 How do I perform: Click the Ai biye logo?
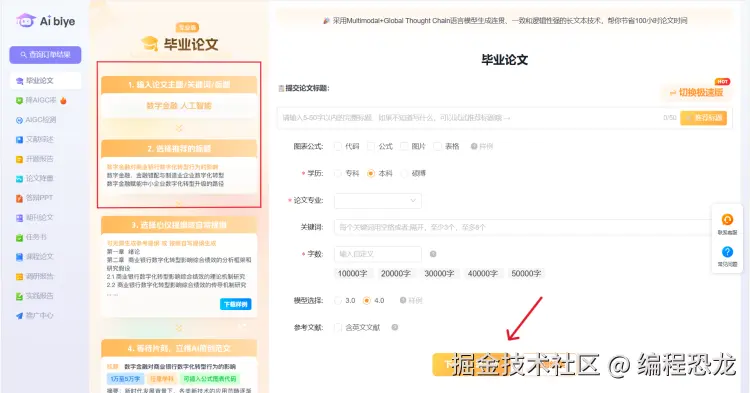point(46,21)
